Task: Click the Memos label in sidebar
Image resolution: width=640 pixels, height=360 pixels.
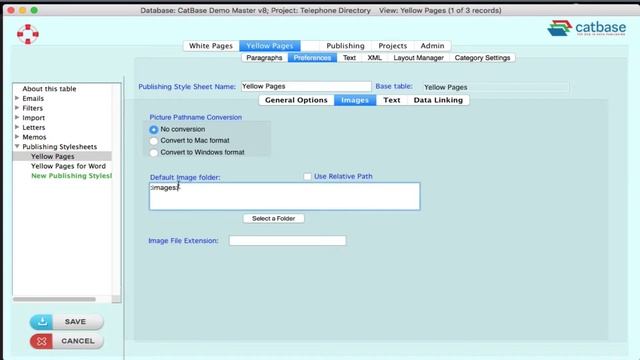Action: point(34,137)
